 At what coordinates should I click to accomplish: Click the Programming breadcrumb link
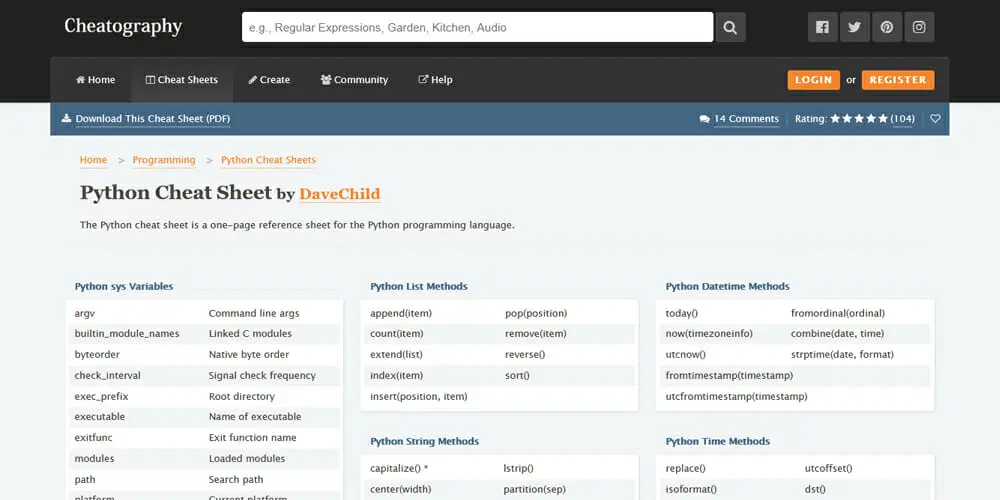click(x=164, y=160)
